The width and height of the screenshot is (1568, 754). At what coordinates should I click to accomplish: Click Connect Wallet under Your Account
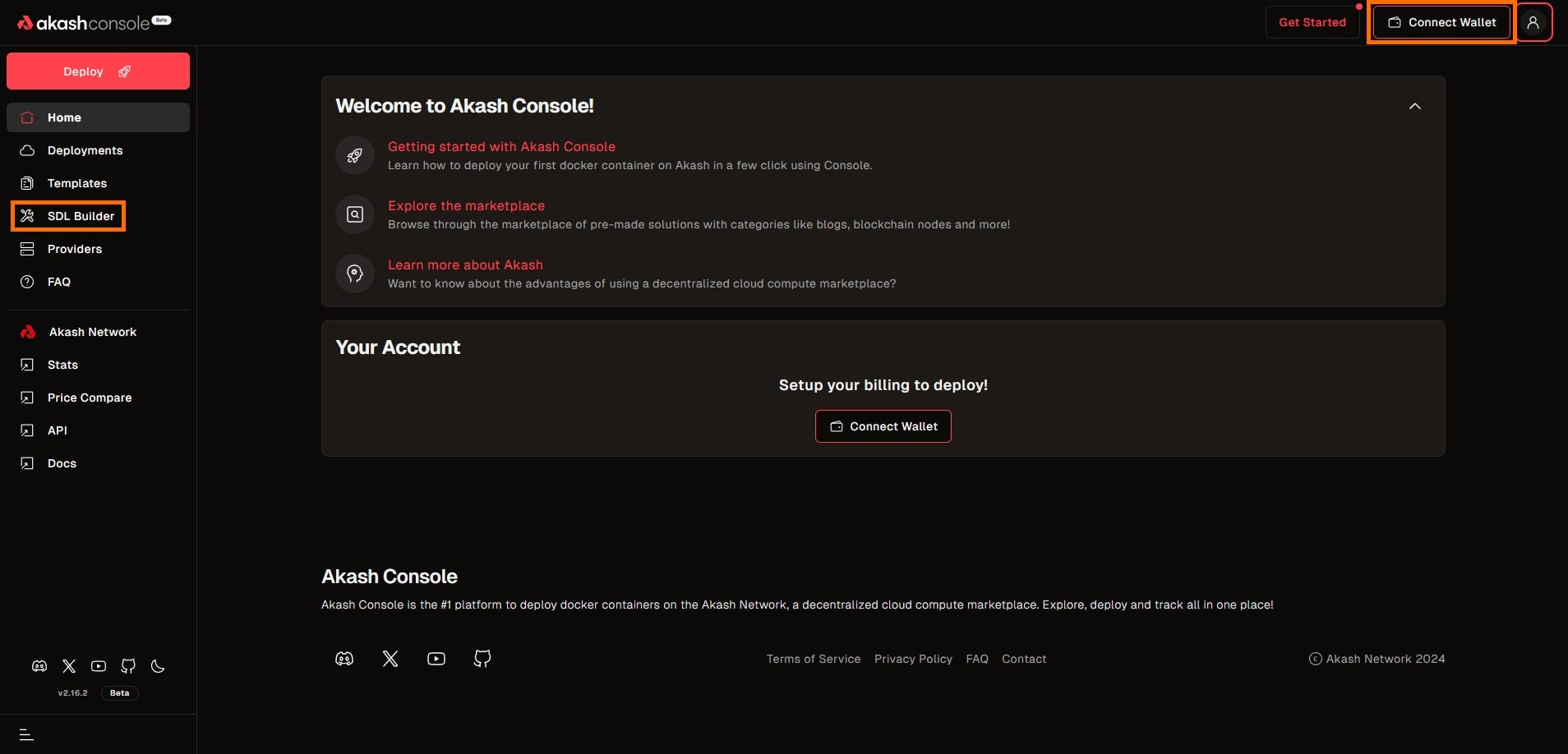(883, 426)
